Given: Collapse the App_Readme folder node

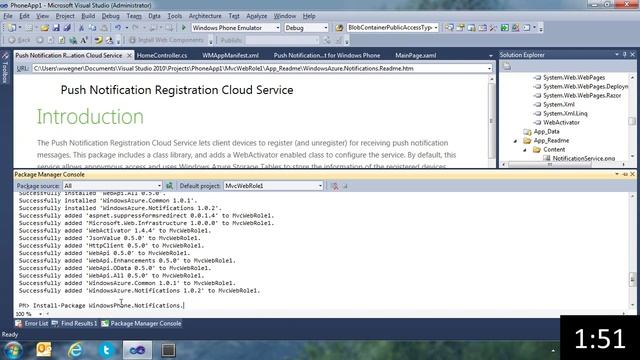Looking at the screenshot, I should click(515, 141).
